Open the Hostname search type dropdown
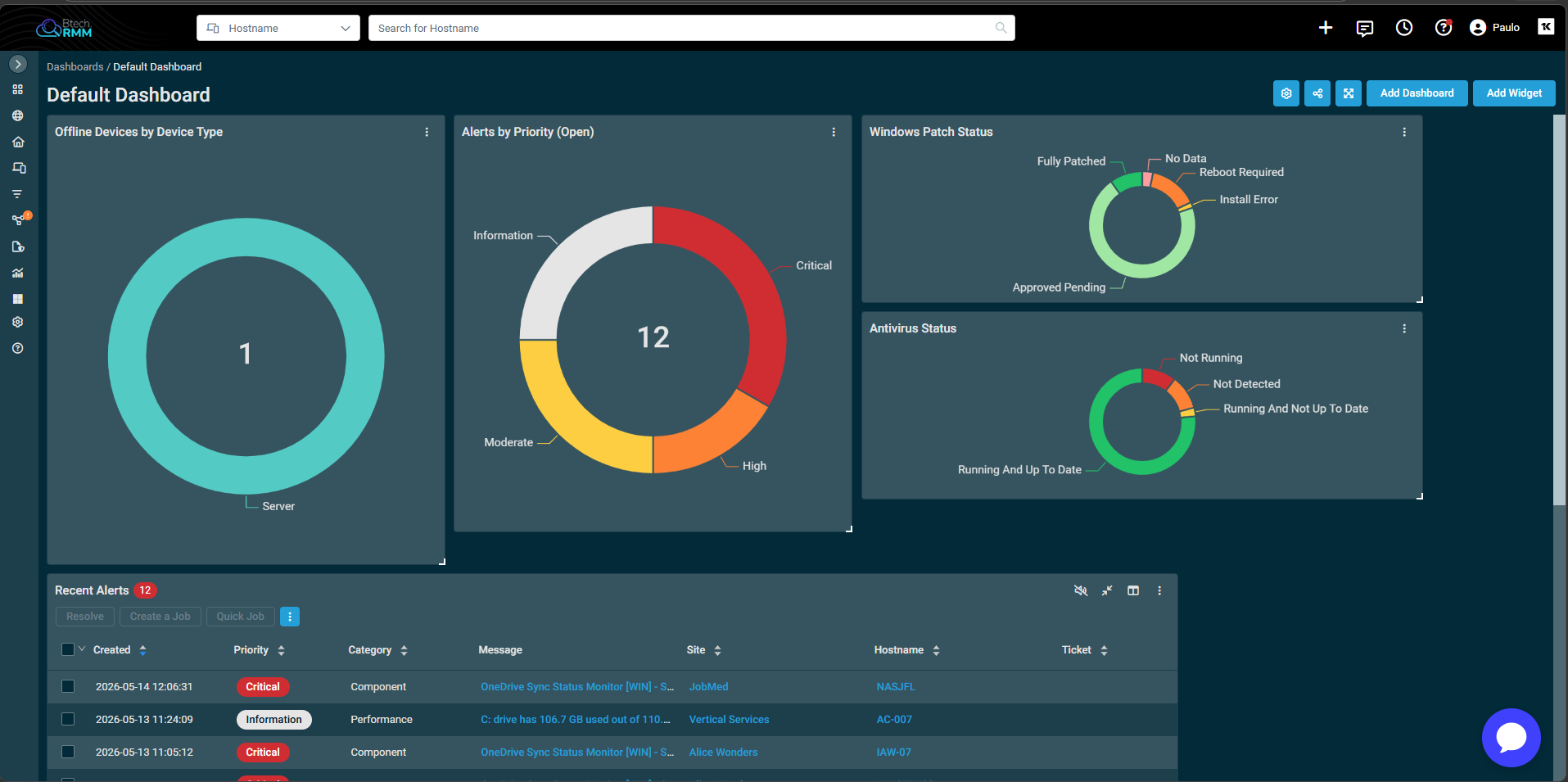Image resolution: width=1568 pixels, height=782 pixels. coord(278,28)
